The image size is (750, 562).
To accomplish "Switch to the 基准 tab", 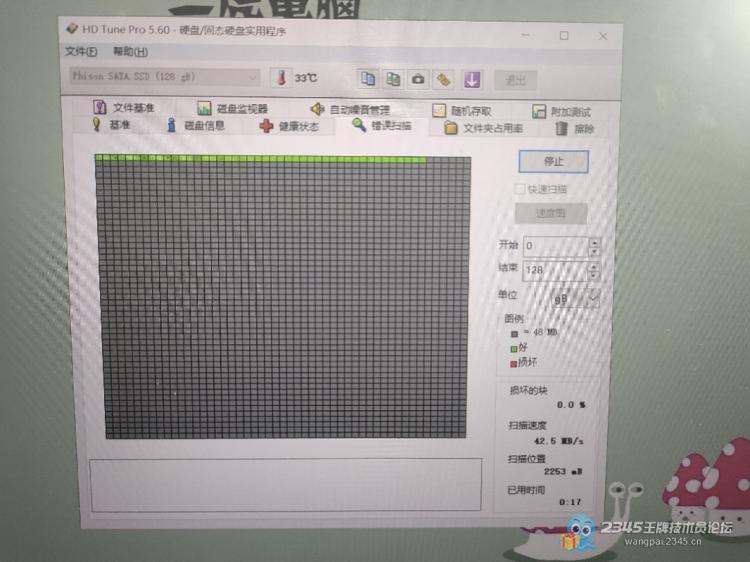I will pyautogui.click(x=111, y=125).
